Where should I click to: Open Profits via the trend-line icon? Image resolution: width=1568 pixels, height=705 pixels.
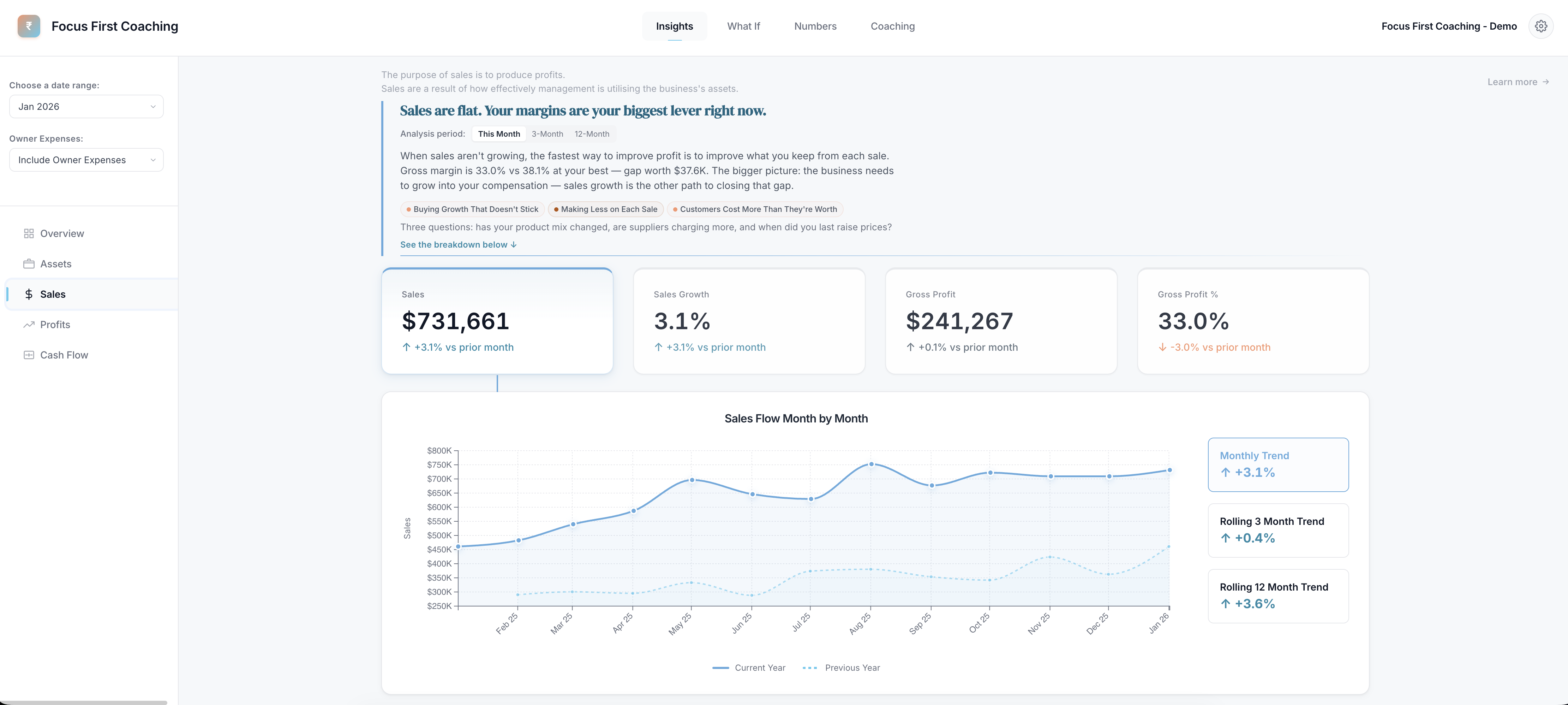coord(29,325)
